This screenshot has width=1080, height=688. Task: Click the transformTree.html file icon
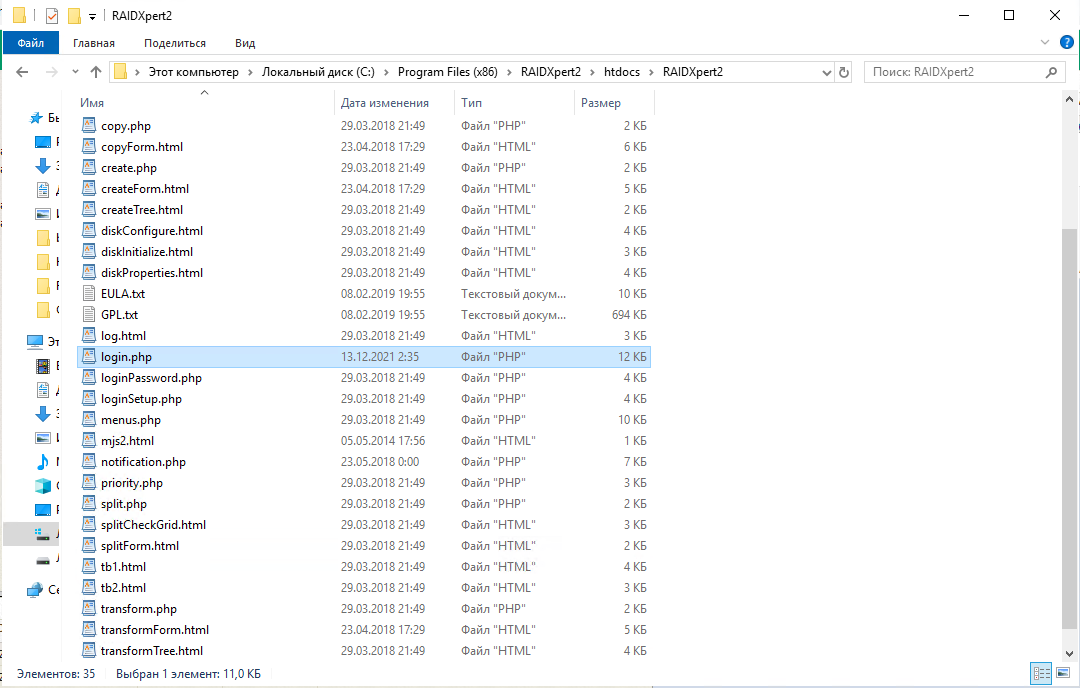pyautogui.click(x=89, y=651)
